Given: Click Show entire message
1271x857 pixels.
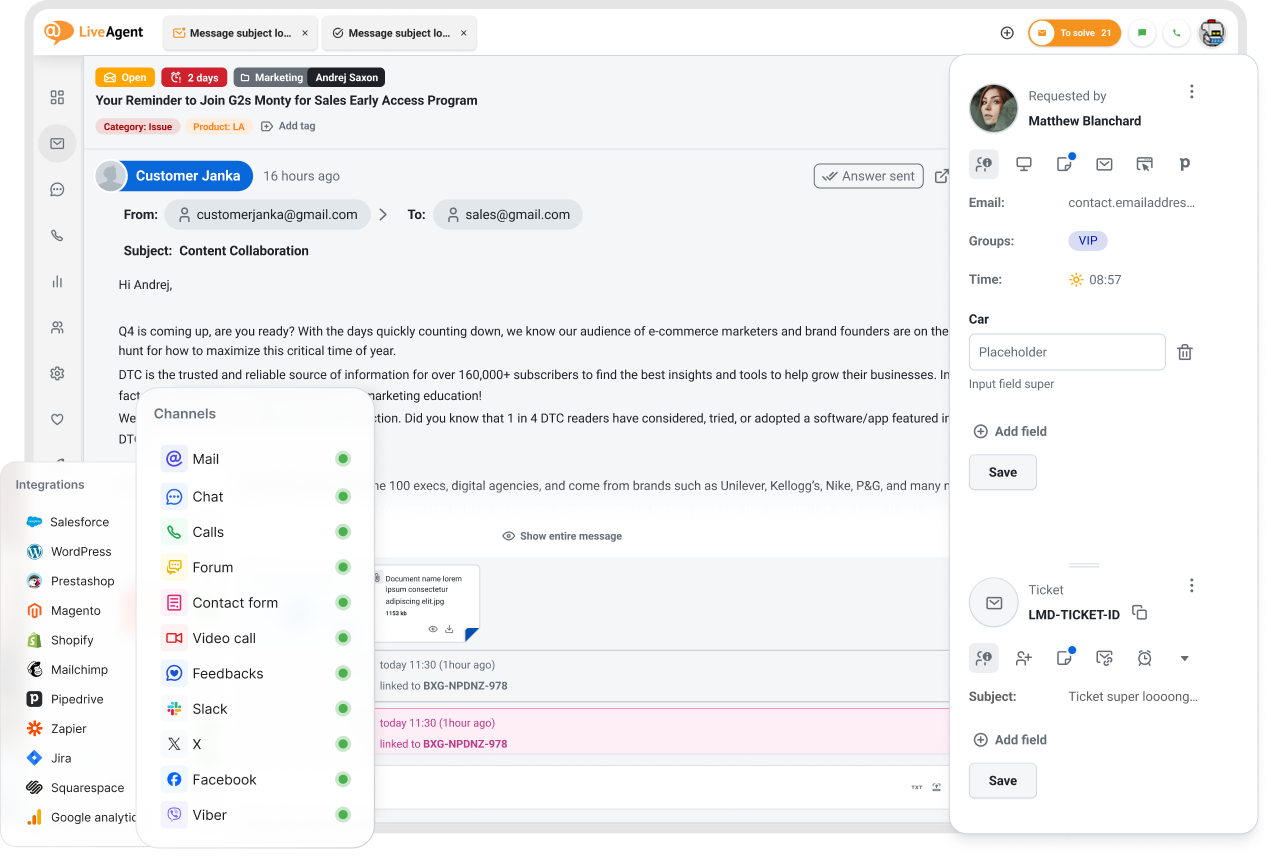Looking at the screenshot, I should (562, 535).
